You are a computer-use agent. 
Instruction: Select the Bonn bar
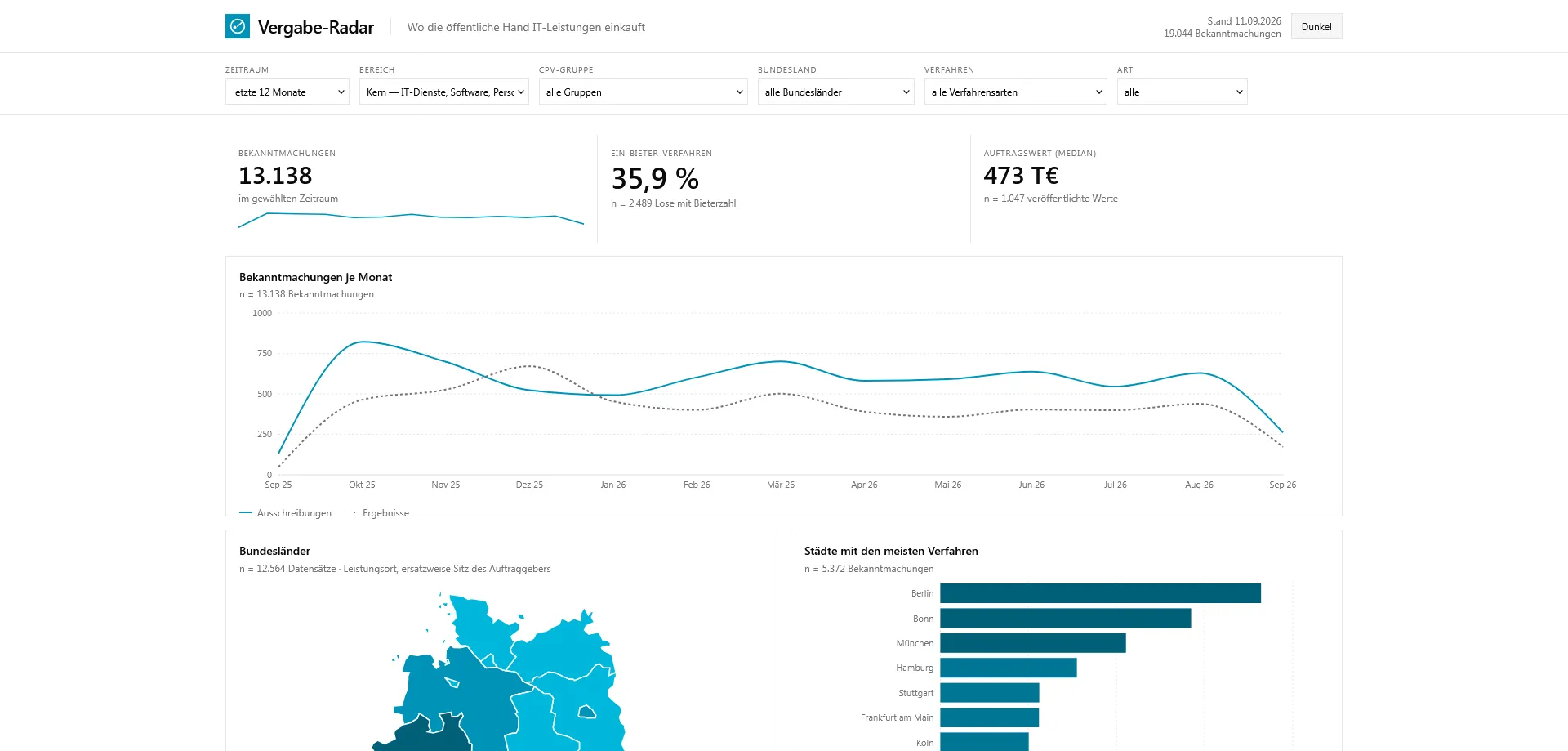pyautogui.click(x=1066, y=618)
